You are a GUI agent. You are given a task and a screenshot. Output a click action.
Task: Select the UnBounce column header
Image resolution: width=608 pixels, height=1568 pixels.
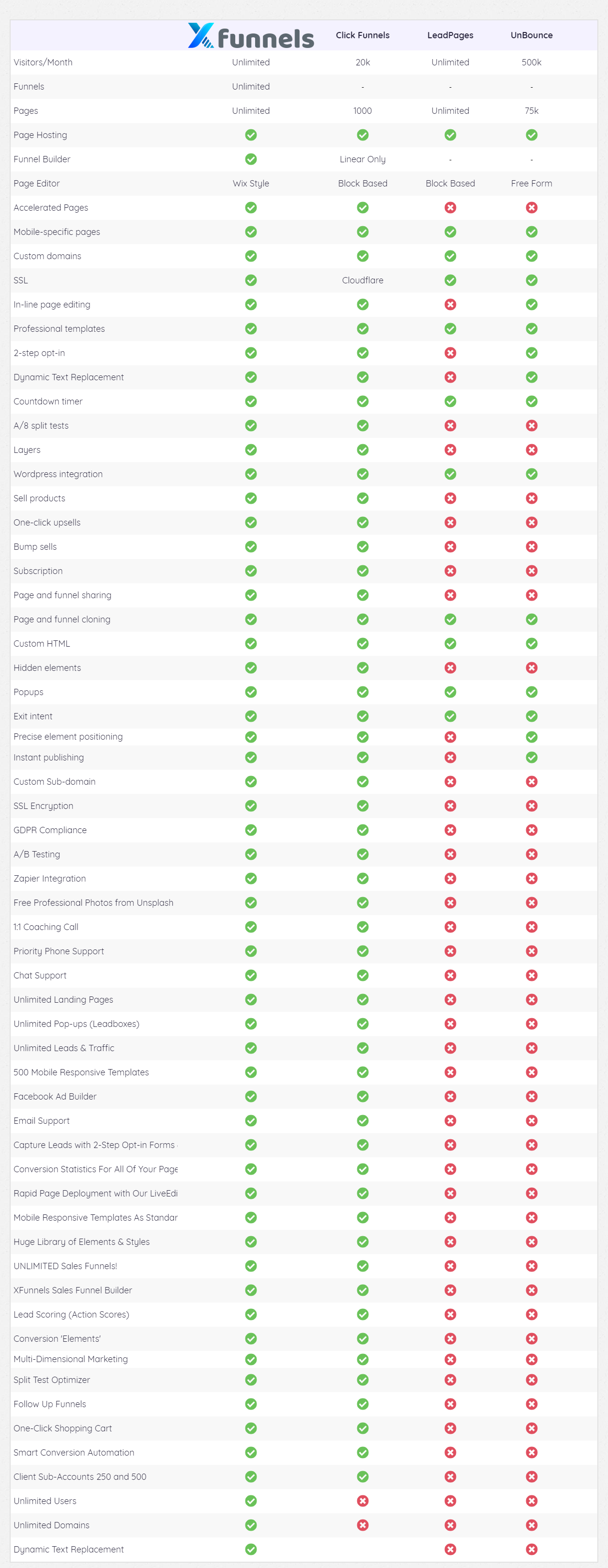click(x=532, y=35)
